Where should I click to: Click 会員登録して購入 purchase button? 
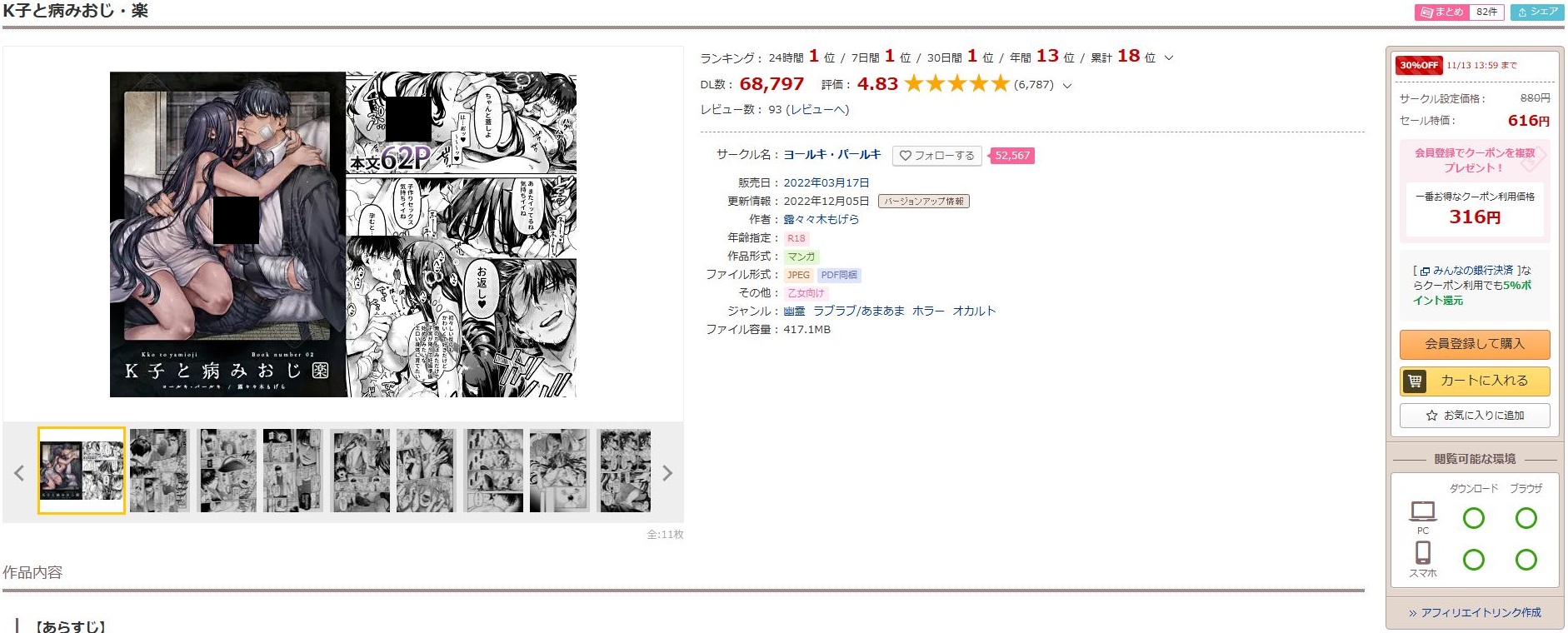click(1475, 344)
